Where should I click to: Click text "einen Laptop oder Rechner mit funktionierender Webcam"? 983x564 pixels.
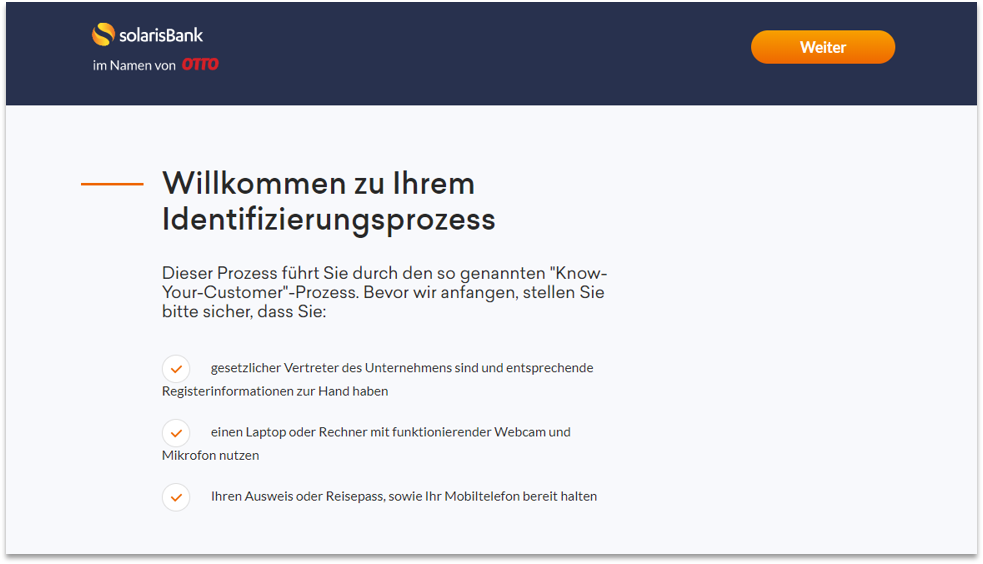click(x=378, y=432)
